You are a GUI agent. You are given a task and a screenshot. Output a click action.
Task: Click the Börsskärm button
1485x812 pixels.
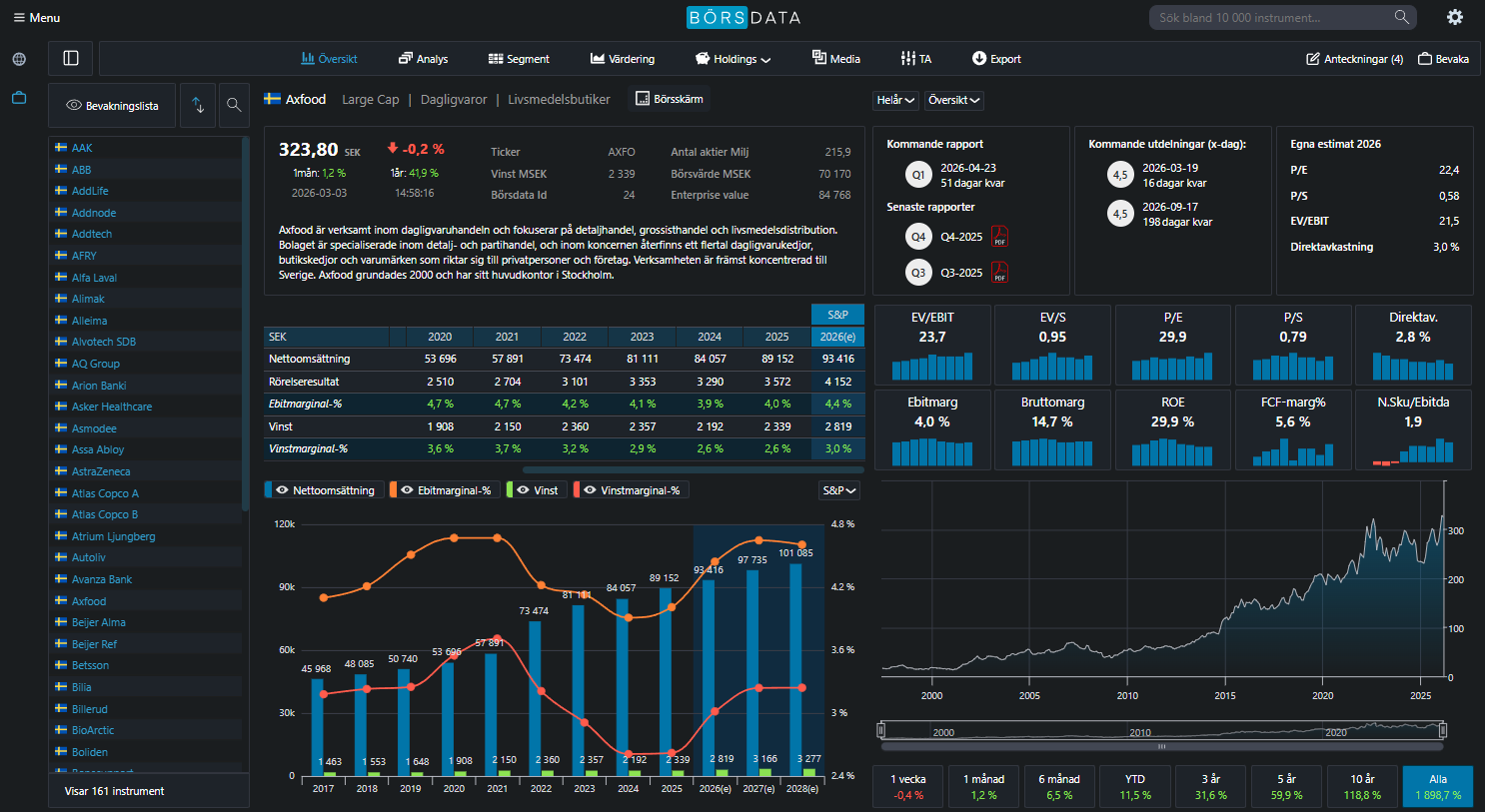(x=669, y=99)
